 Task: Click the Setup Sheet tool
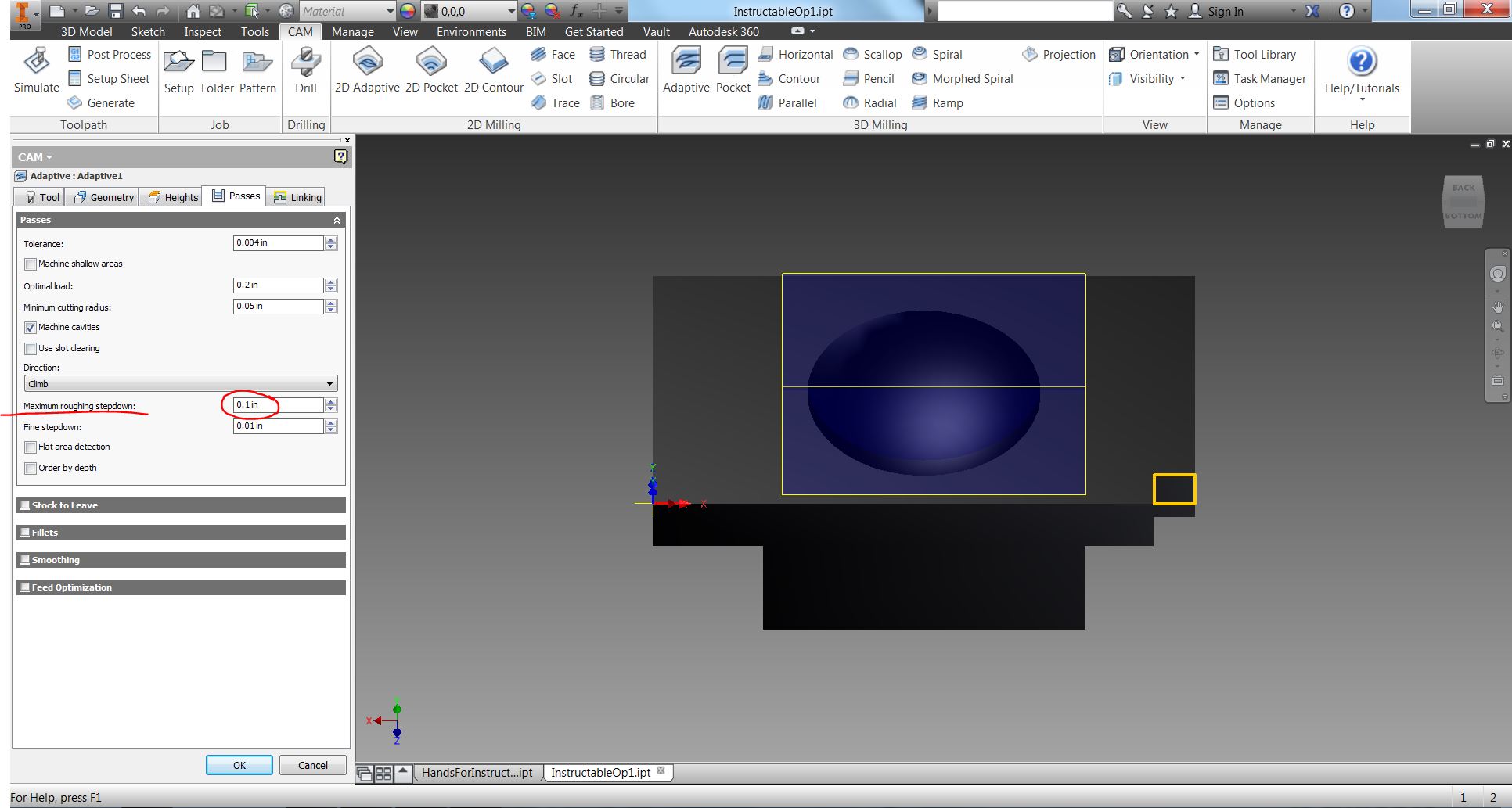click(x=109, y=78)
